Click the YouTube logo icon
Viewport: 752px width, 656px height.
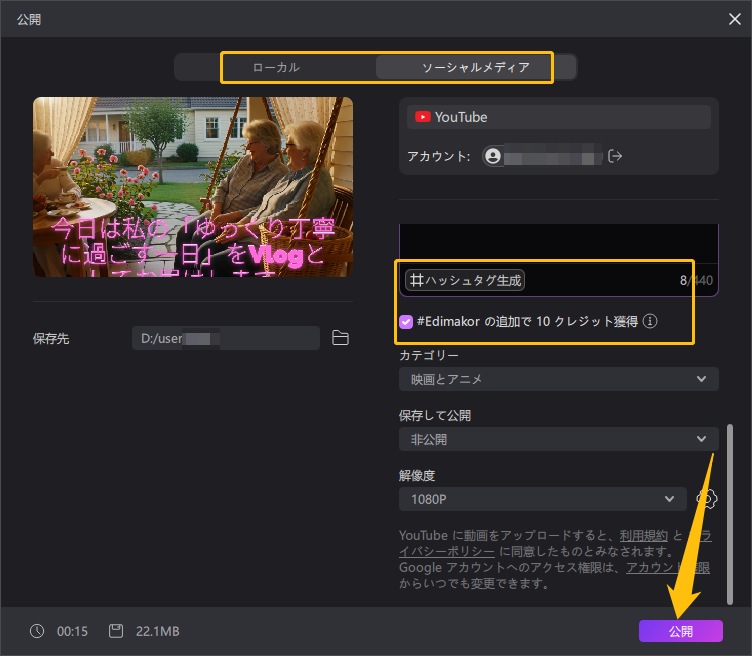pyautogui.click(x=423, y=117)
